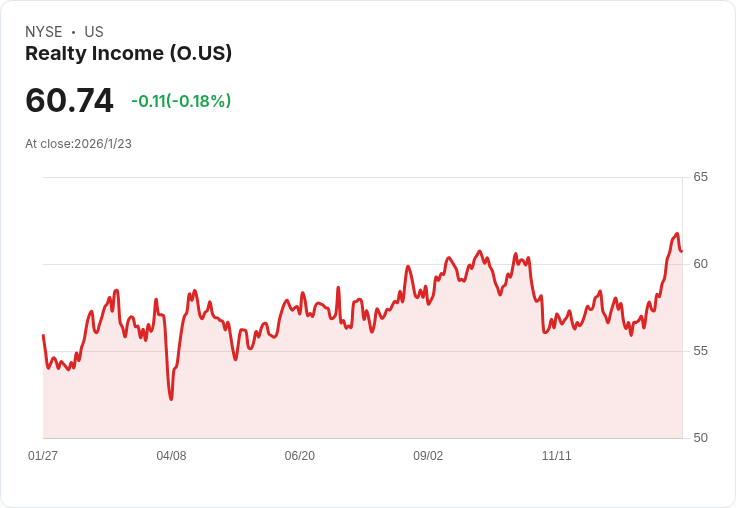Image resolution: width=736 pixels, height=508 pixels.
Task: Click the 65 y-axis label
Action: click(x=700, y=177)
